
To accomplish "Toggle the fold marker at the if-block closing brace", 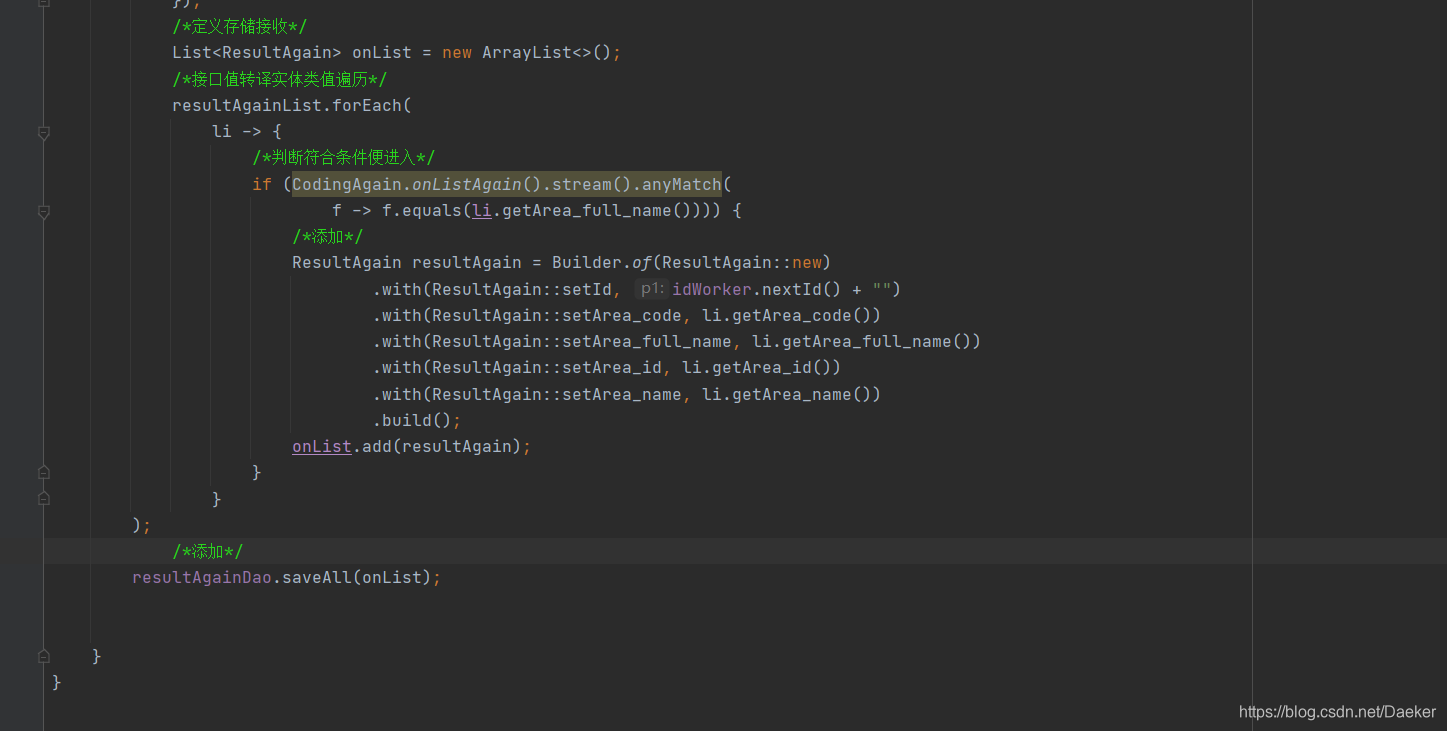I will (x=43, y=472).
